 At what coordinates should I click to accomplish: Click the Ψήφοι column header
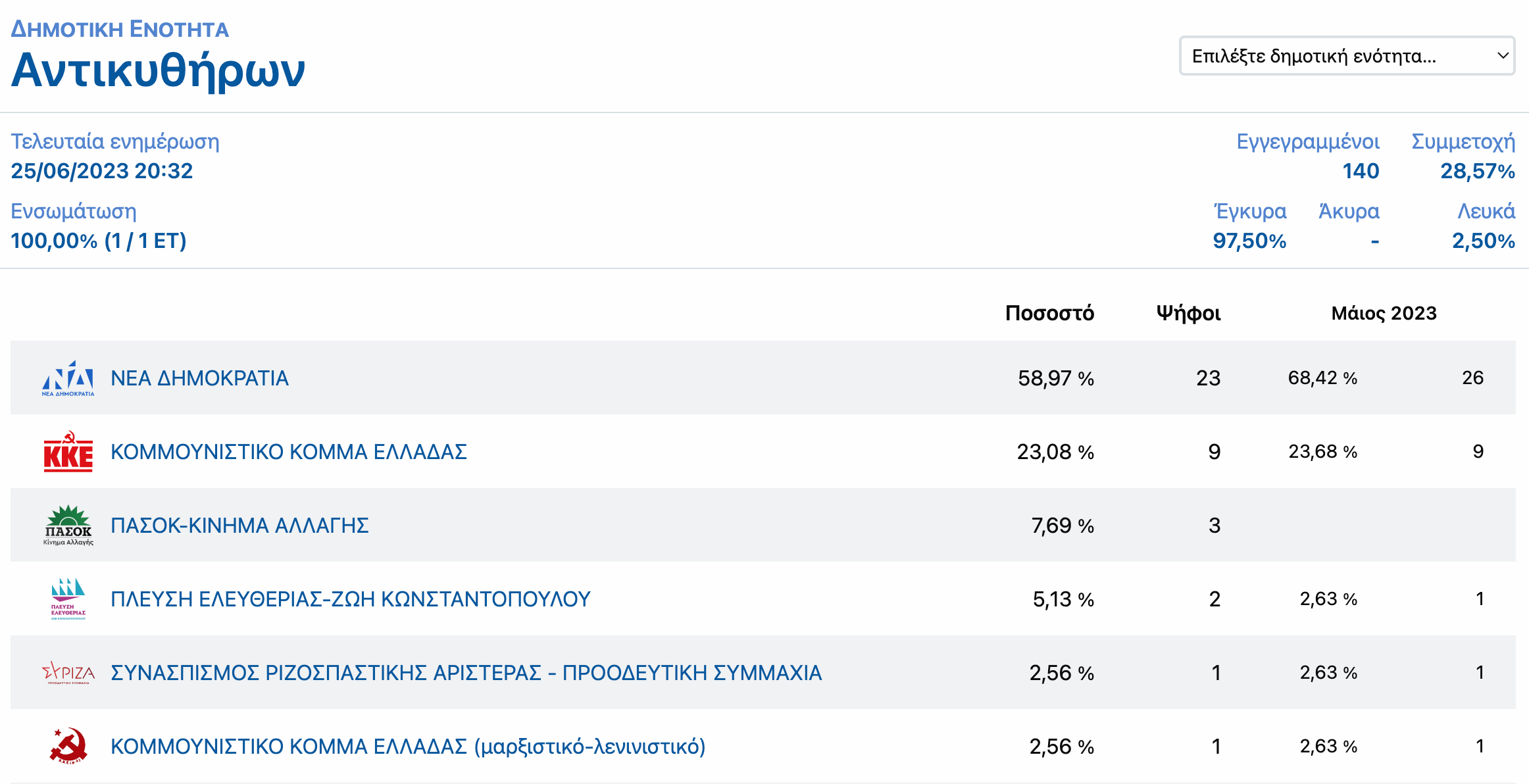[1188, 313]
